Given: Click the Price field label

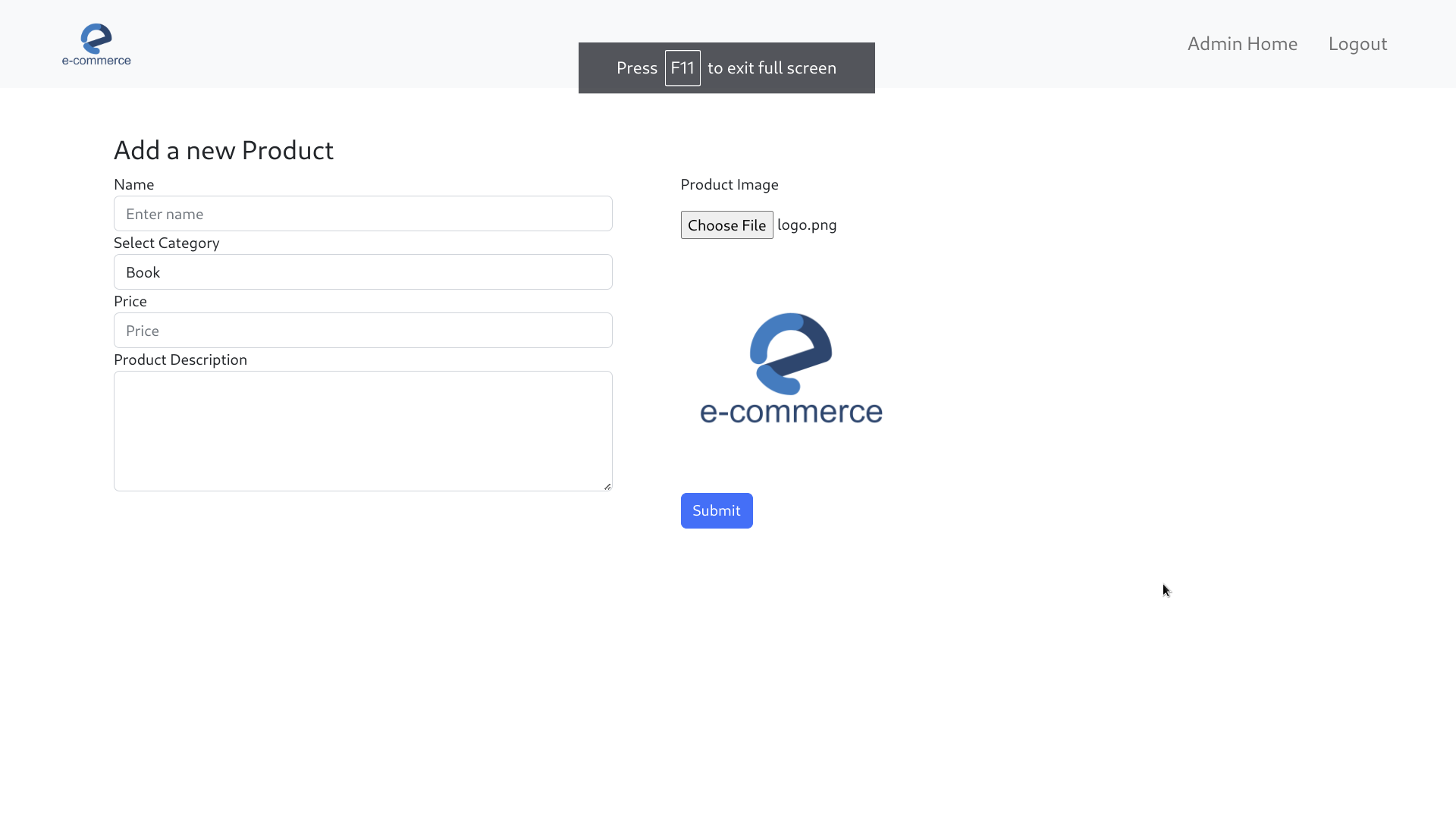Looking at the screenshot, I should pos(130,301).
